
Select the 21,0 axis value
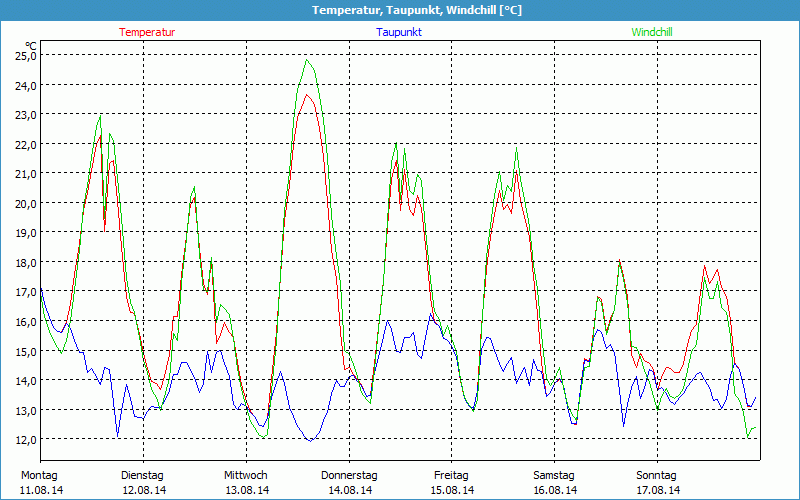click(26, 174)
